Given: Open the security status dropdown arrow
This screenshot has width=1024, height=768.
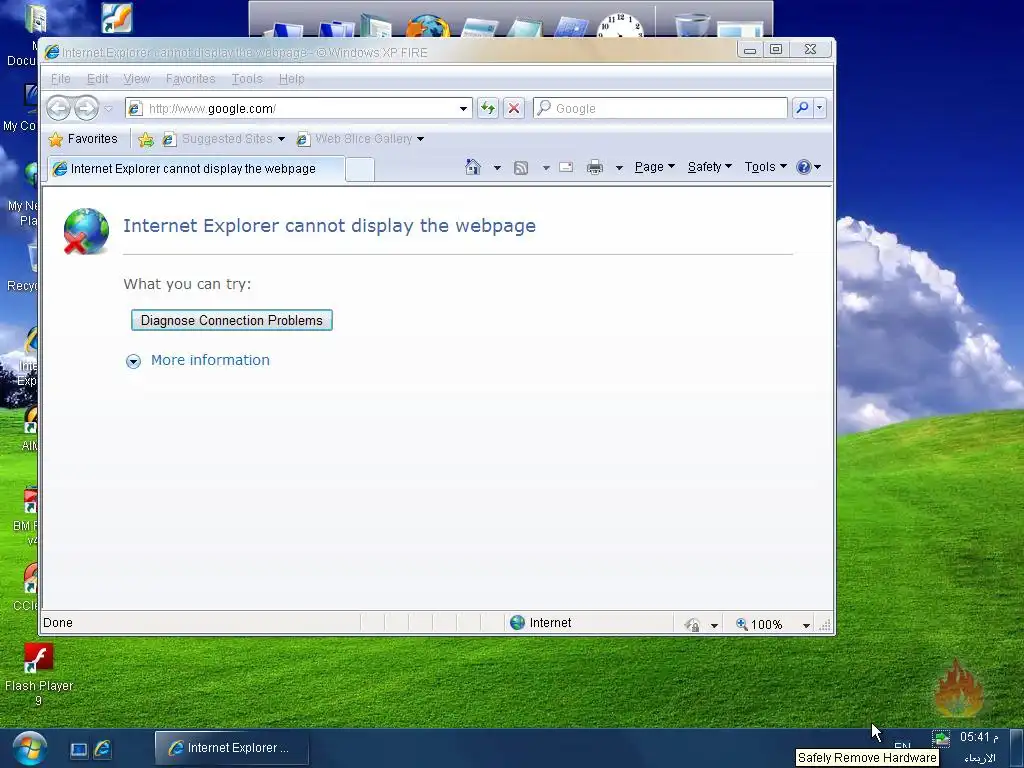Looking at the screenshot, I should [714, 626].
